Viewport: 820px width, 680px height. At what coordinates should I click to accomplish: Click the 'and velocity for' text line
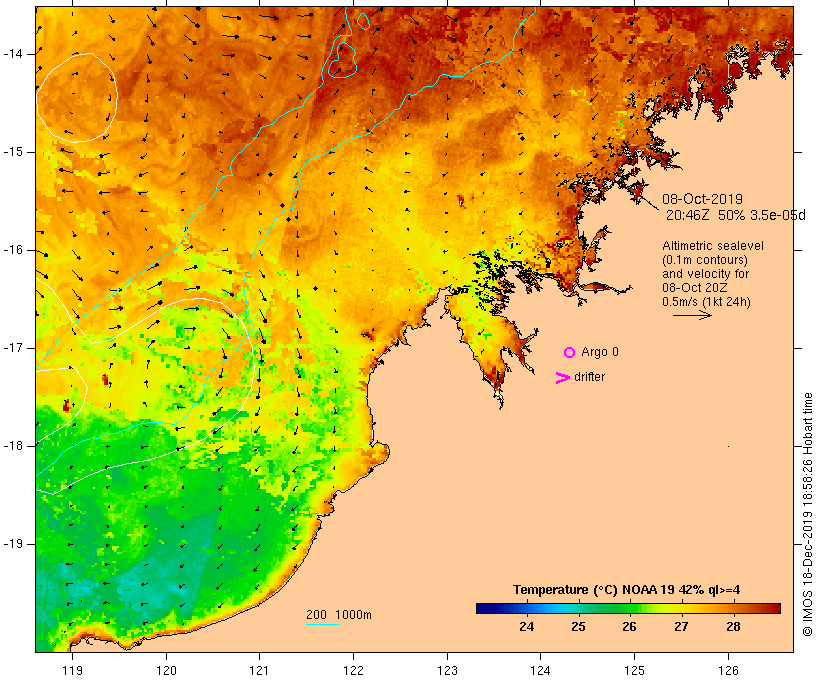pos(705,274)
